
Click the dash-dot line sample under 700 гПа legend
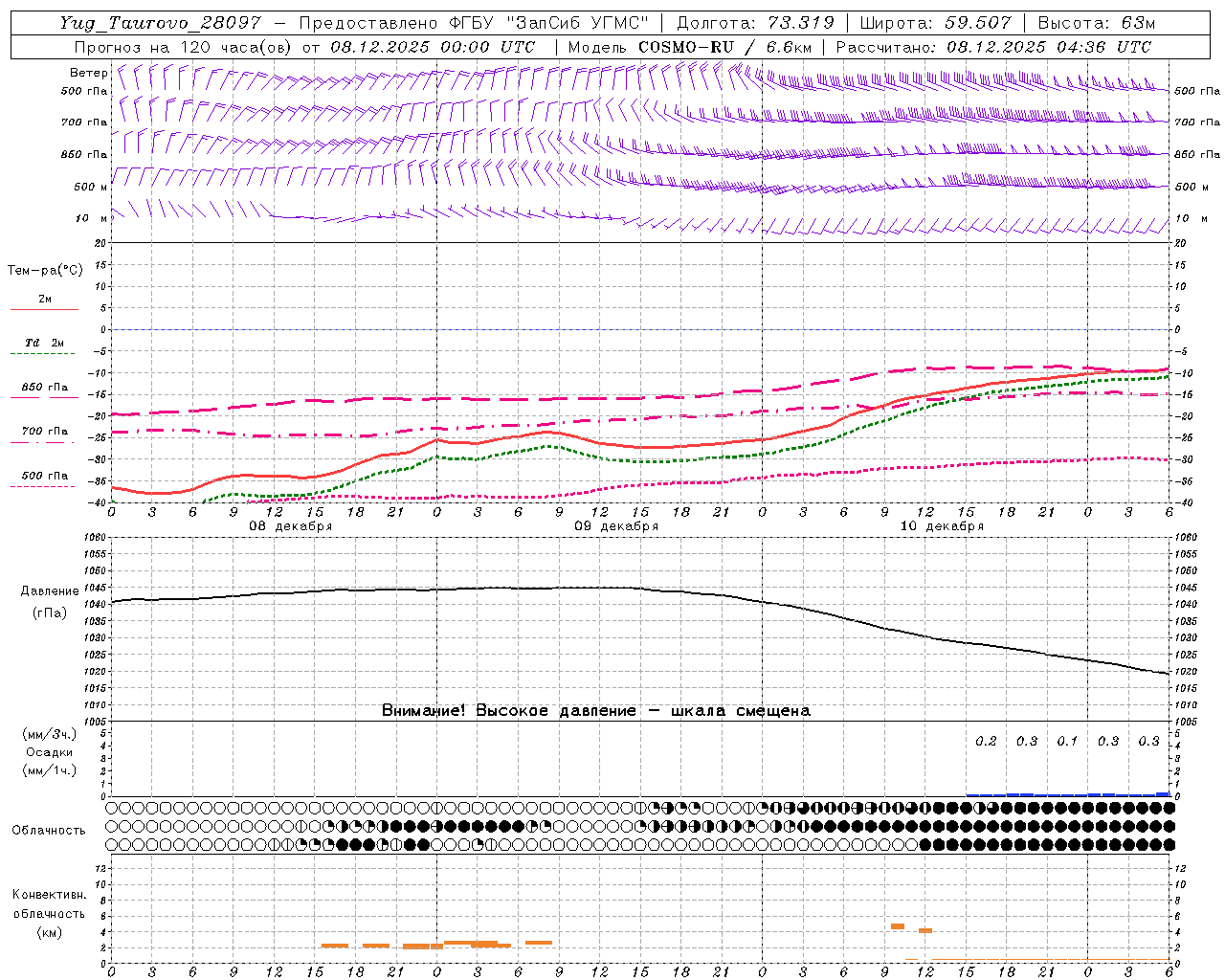(x=42, y=442)
